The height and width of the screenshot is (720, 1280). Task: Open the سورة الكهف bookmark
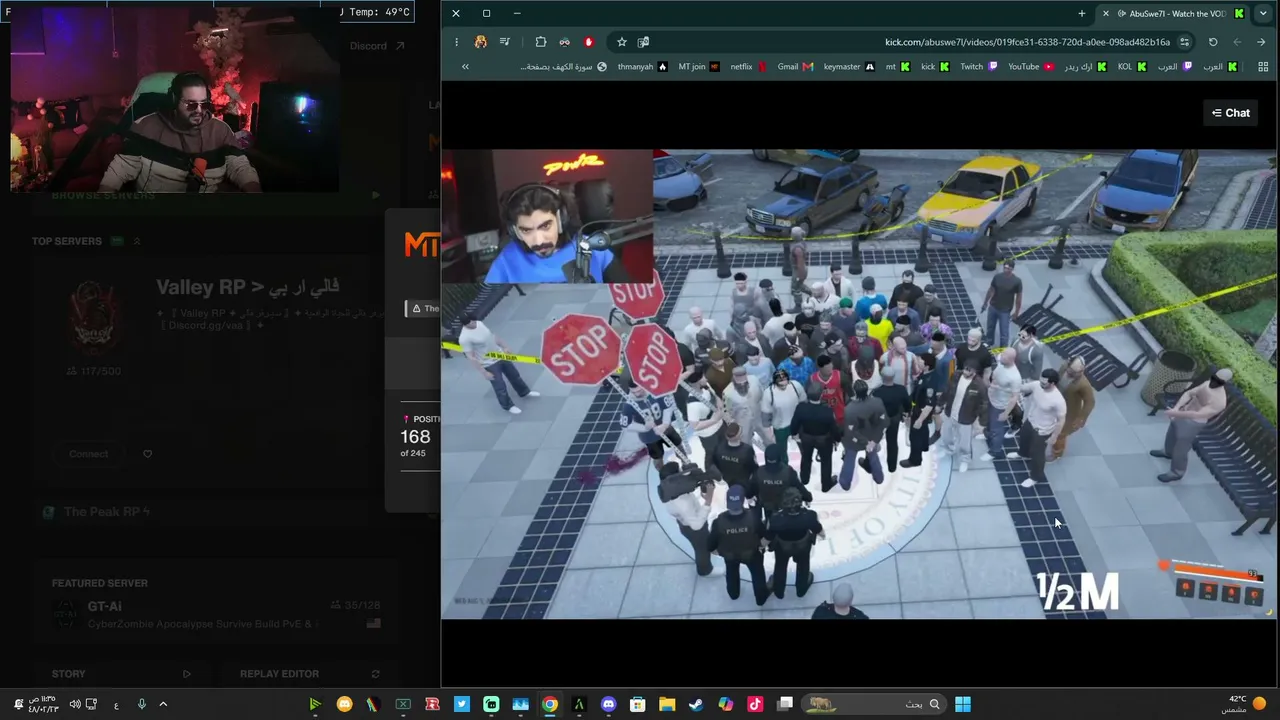click(x=564, y=67)
